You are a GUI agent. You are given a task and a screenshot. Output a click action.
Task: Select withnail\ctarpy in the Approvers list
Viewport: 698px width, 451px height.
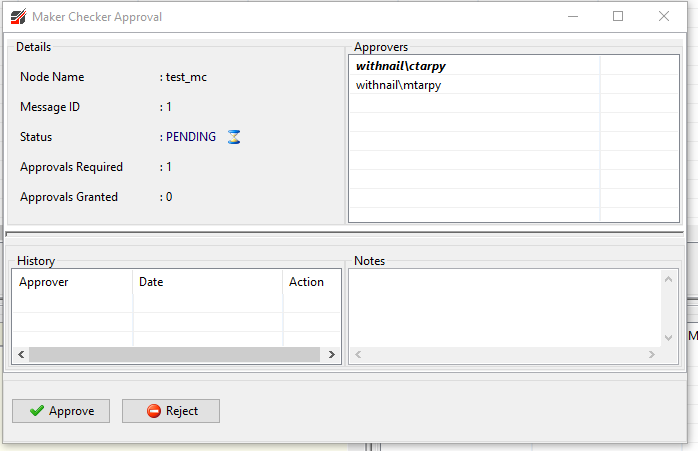click(403, 65)
